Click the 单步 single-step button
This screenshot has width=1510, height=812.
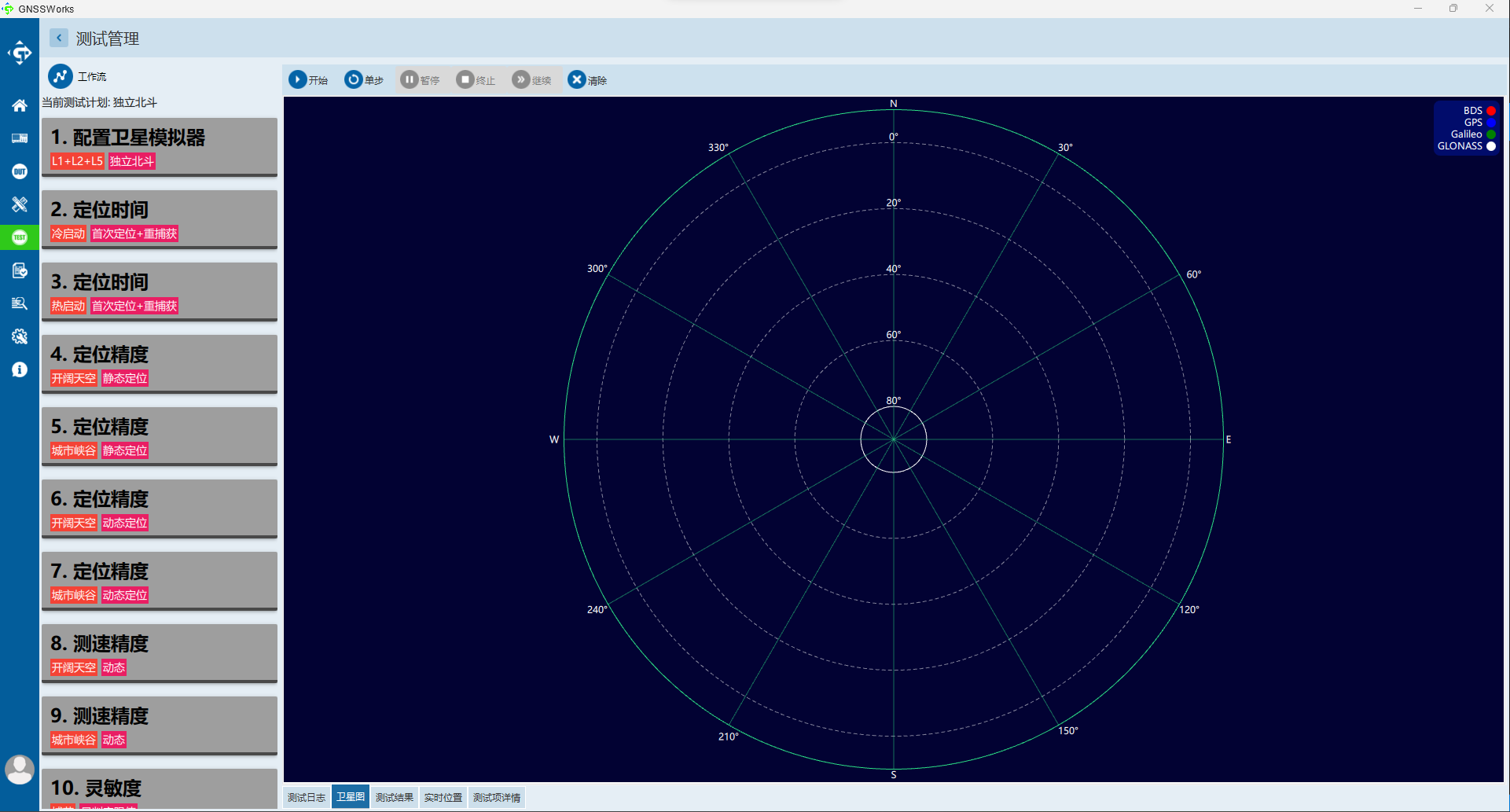(364, 79)
